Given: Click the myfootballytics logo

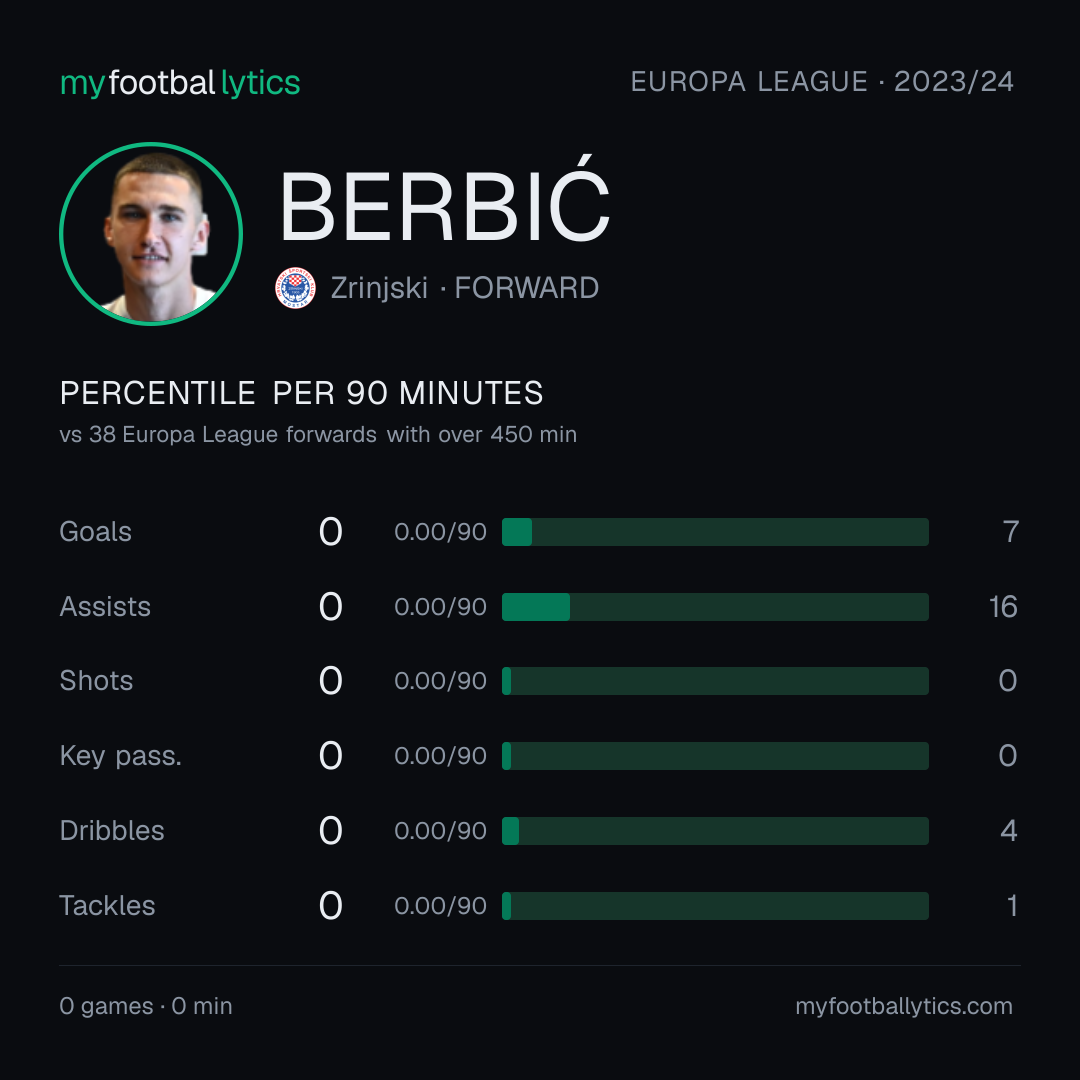Looking at the screenshot, I should coord(180,83).
